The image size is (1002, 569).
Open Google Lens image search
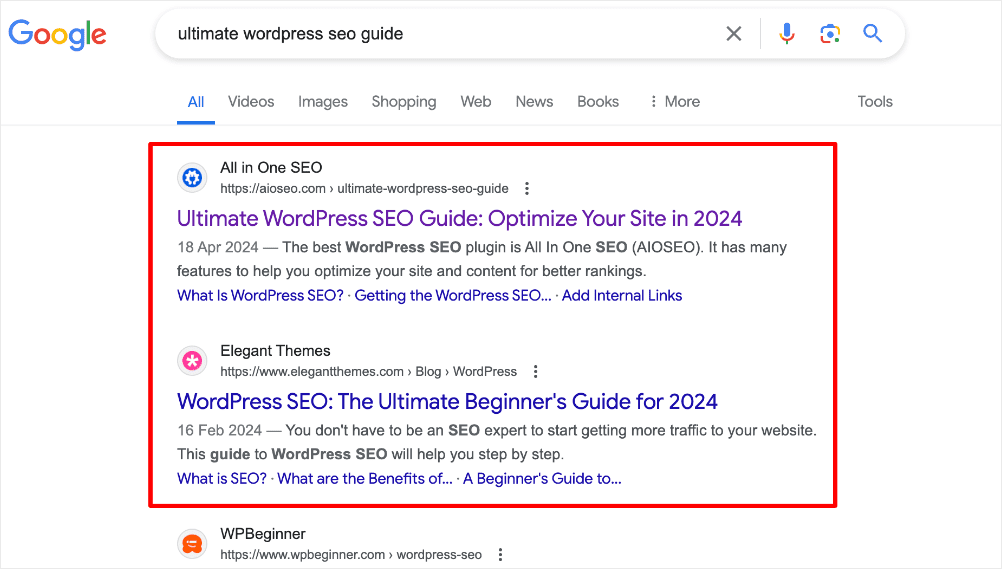click(x=829, y=33)
